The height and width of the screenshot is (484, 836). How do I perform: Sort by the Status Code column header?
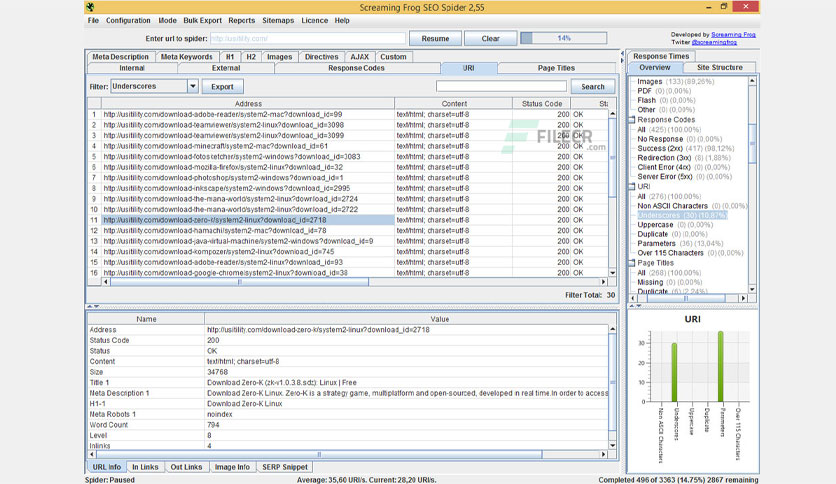click(542, 103)
